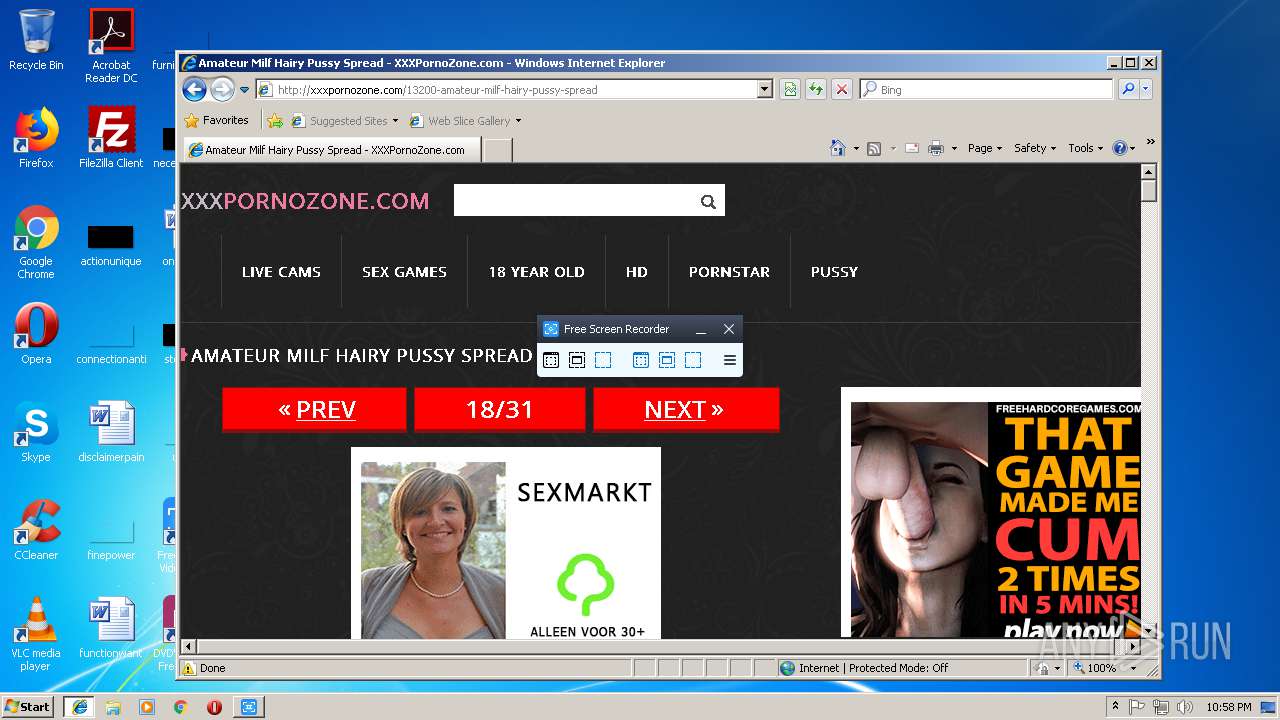Refresh the page with the green arrows icon

point(816,89)
